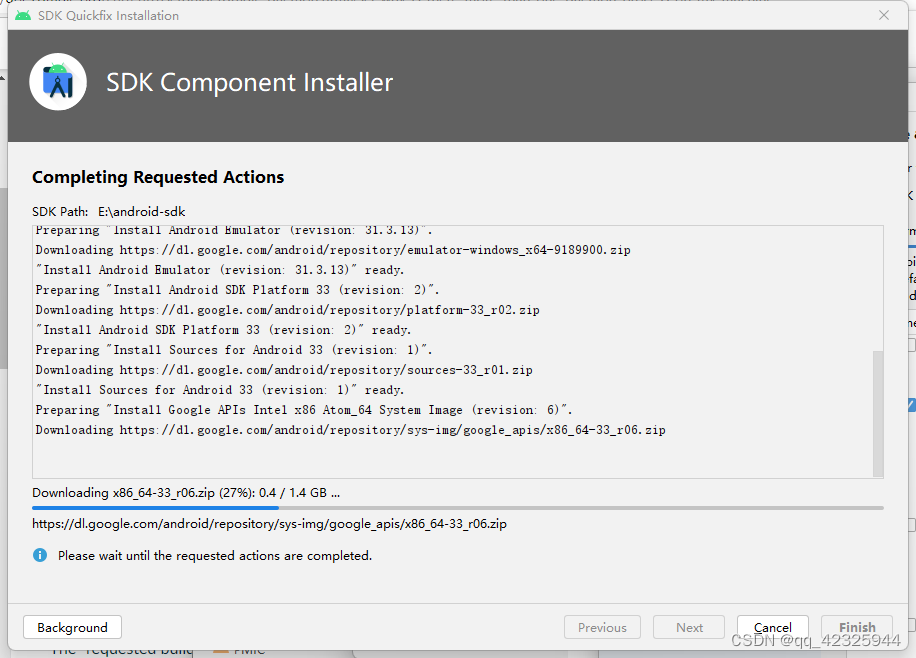Click the Android Studio logo icon in header
This screenshot has height=658, width=916.
pos(58,82)
